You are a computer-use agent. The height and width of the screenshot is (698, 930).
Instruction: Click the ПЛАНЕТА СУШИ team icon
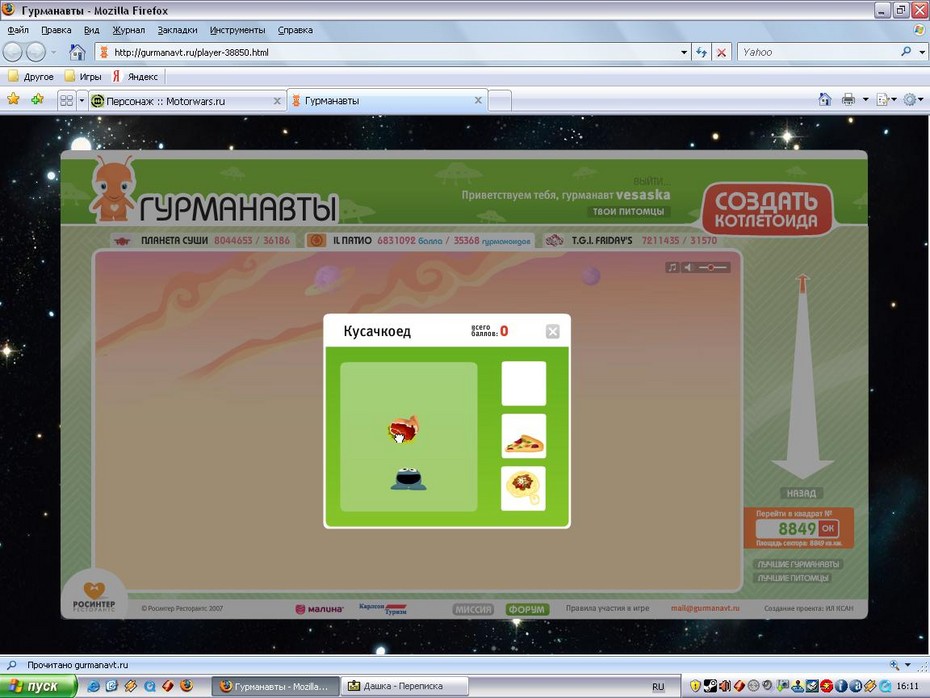tap(122, 241)
